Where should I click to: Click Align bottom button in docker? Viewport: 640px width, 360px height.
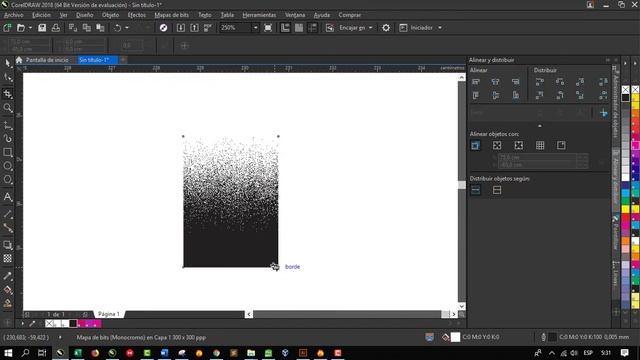tap(516, 96)
